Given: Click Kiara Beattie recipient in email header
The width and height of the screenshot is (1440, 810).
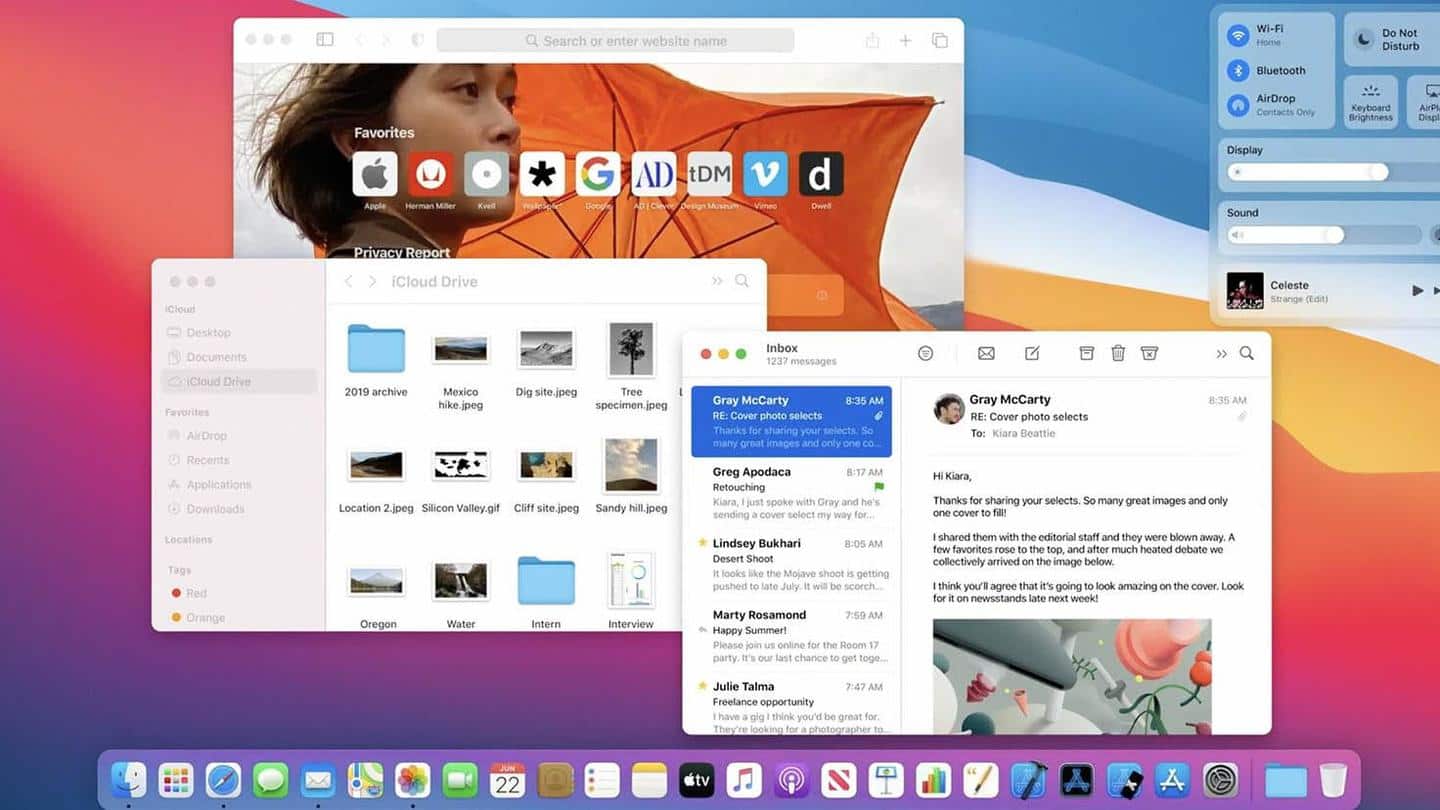Looking at the screenshot, I should 1024,434.
